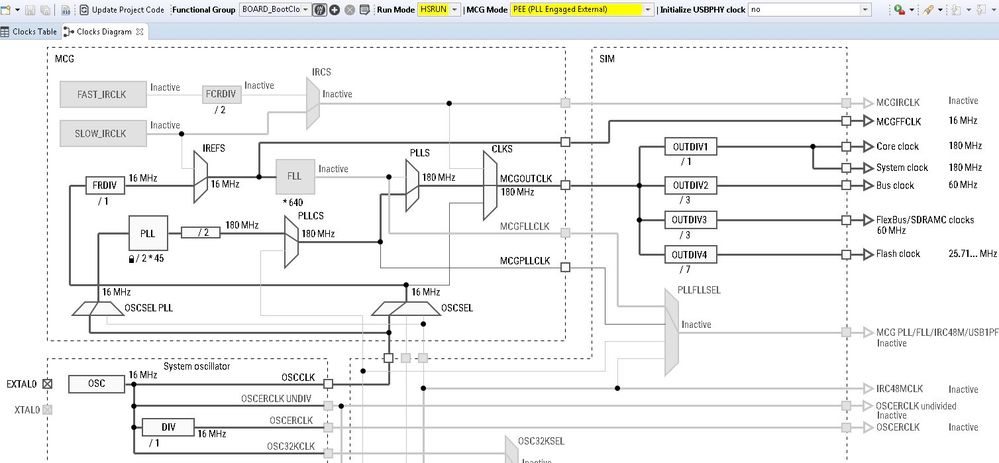This screenshot has height=463, width=999.
Task: Click the PLL /2 post divider block
Action: pos(201,232)
